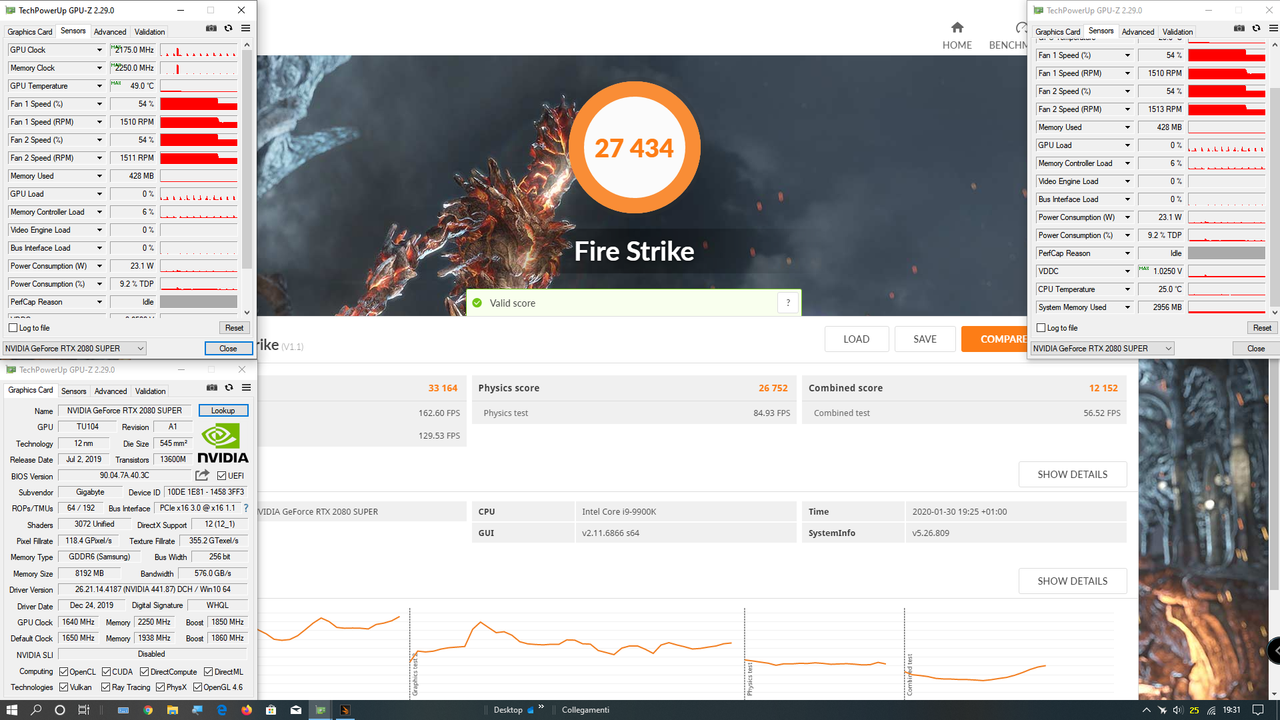
Task: Open Mail app from the taskbar
Action: click(x=295, y=710)
